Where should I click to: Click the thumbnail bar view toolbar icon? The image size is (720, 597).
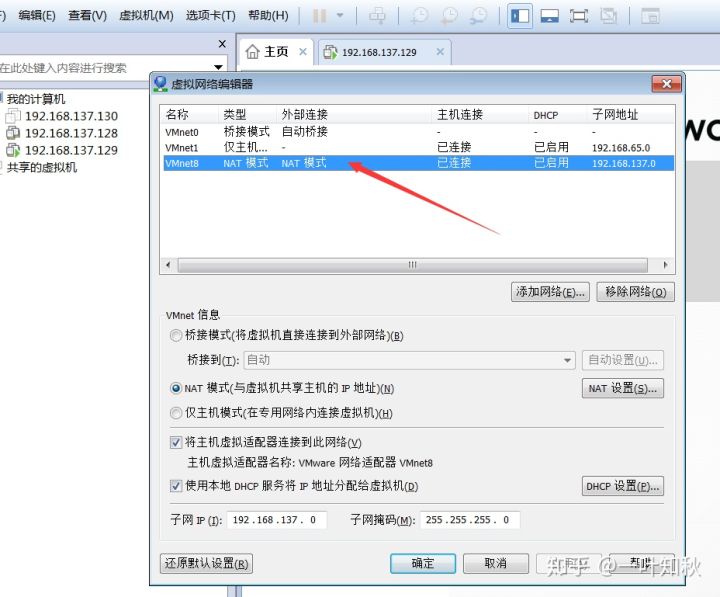(549, 16)
